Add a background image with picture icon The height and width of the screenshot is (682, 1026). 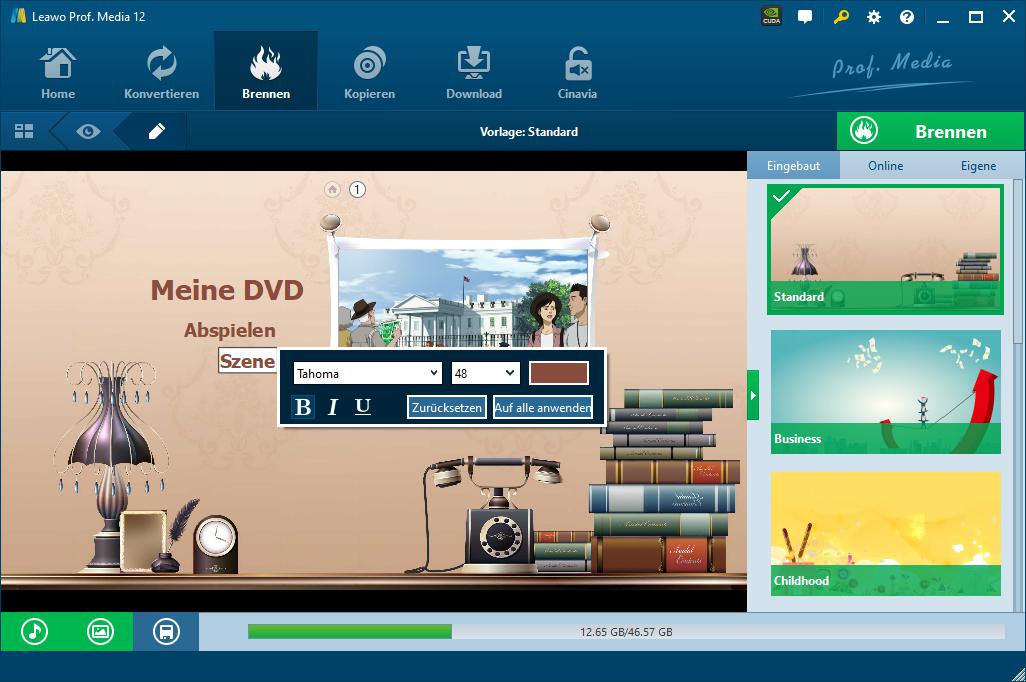click(100, 632)
